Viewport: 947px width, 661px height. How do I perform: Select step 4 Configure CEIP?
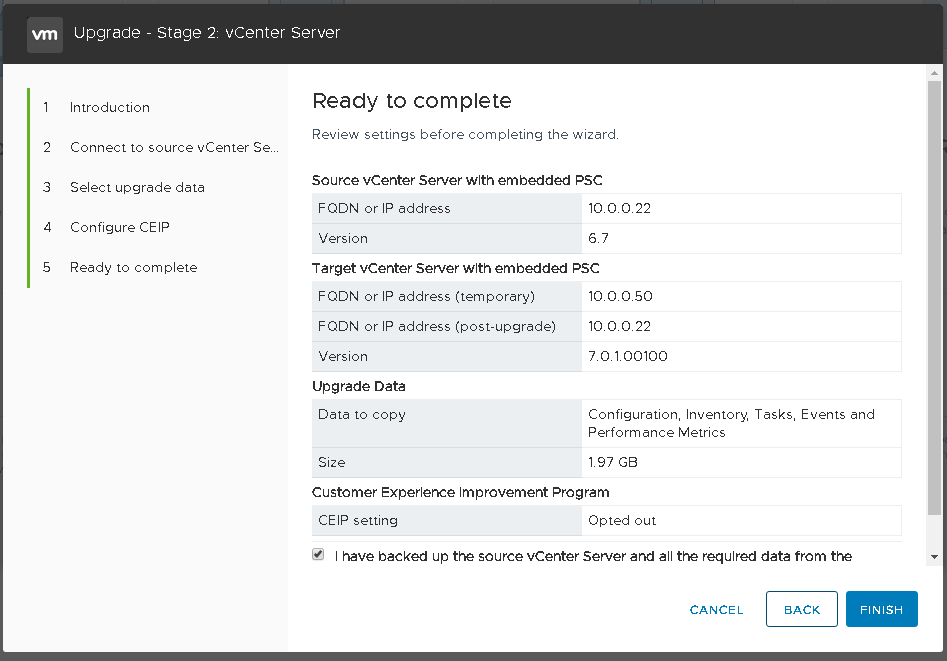[119, 227]
